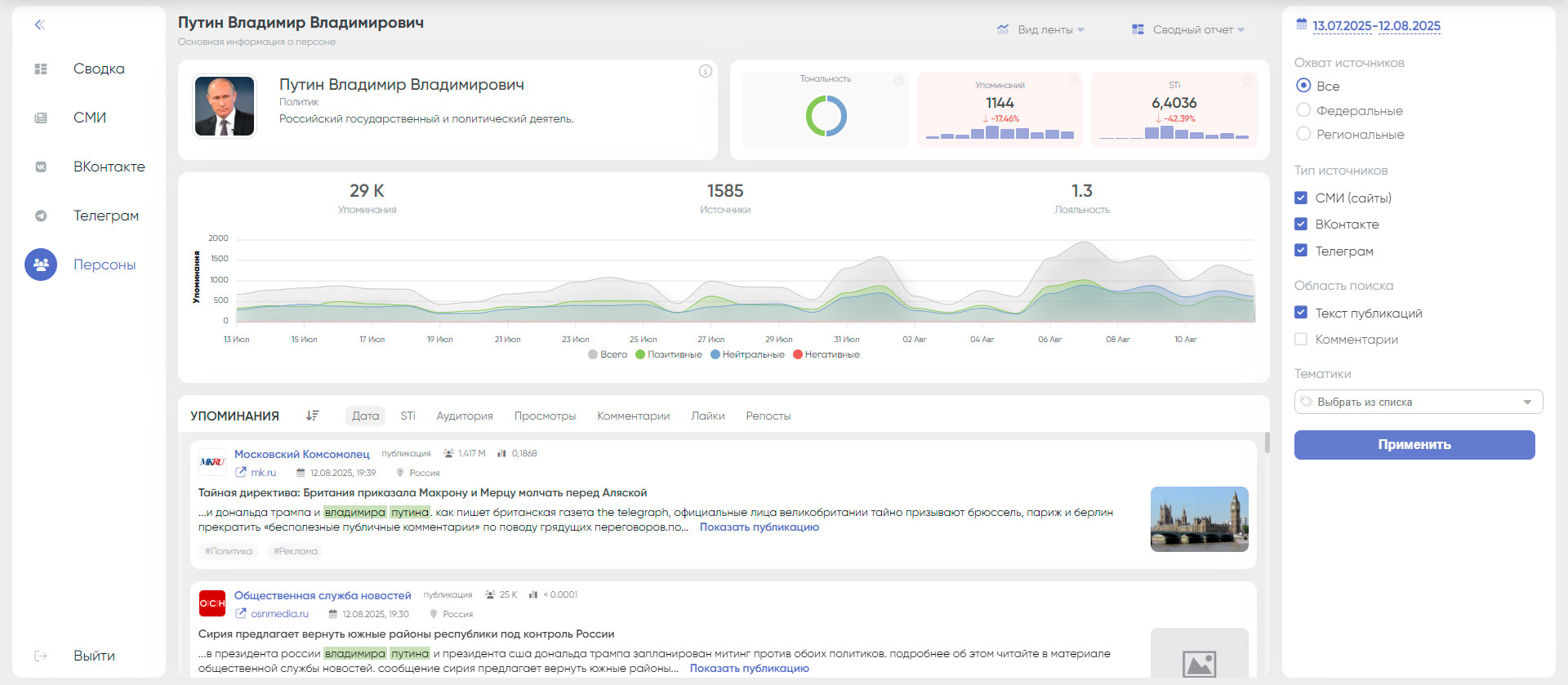Expand the Сводный отчет dropdown
The width and height of the screenshot is (1568, 685).
pyautogui.click(x=1188, y=29)
